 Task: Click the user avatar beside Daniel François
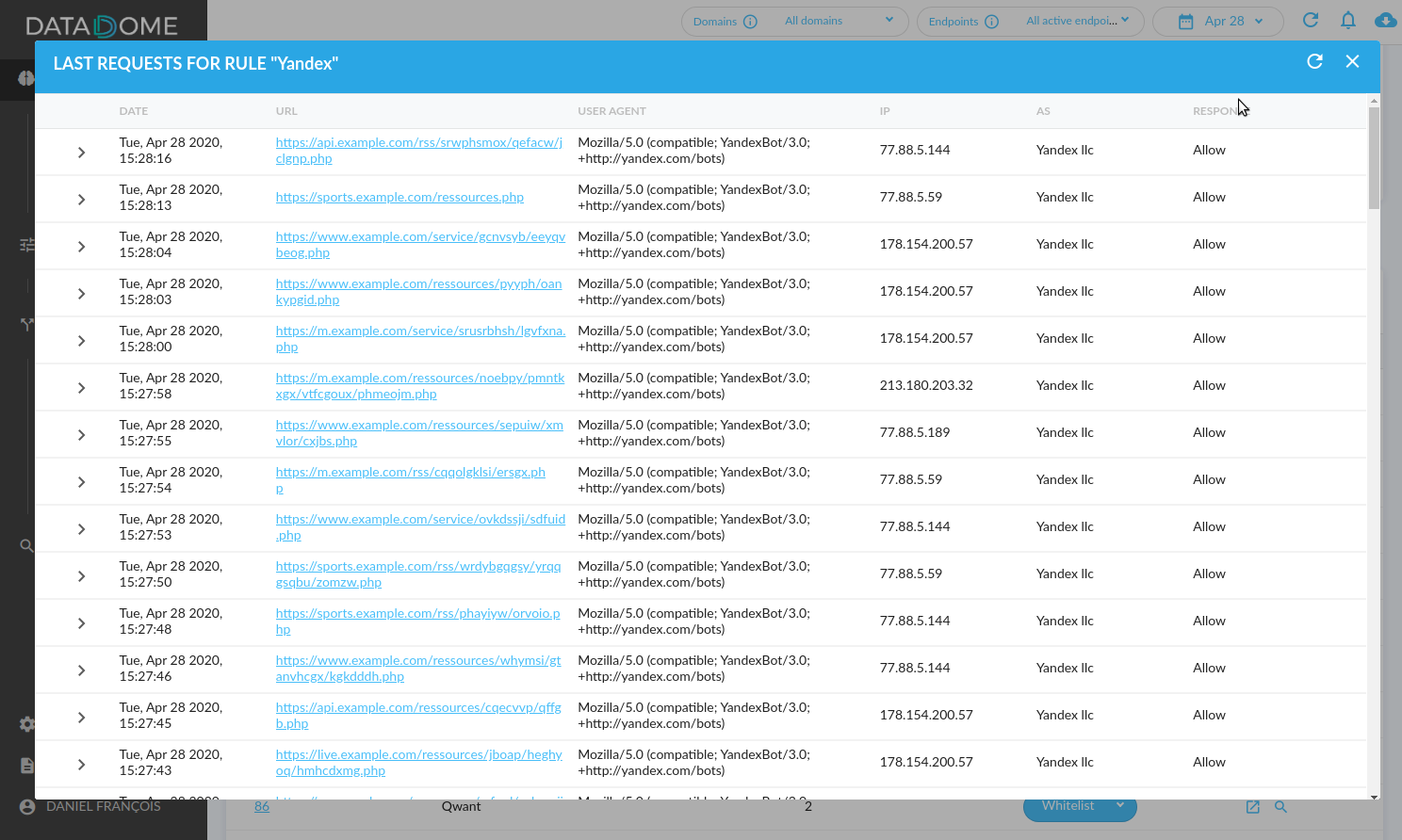coord(27,807)
